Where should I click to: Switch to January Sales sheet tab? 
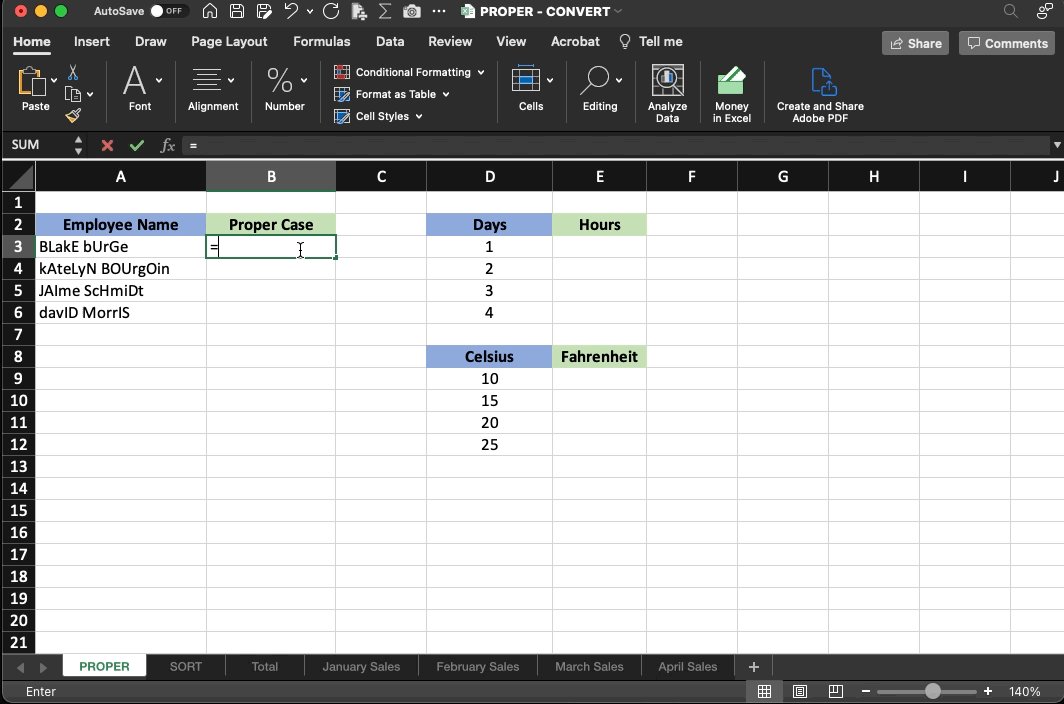361,667
